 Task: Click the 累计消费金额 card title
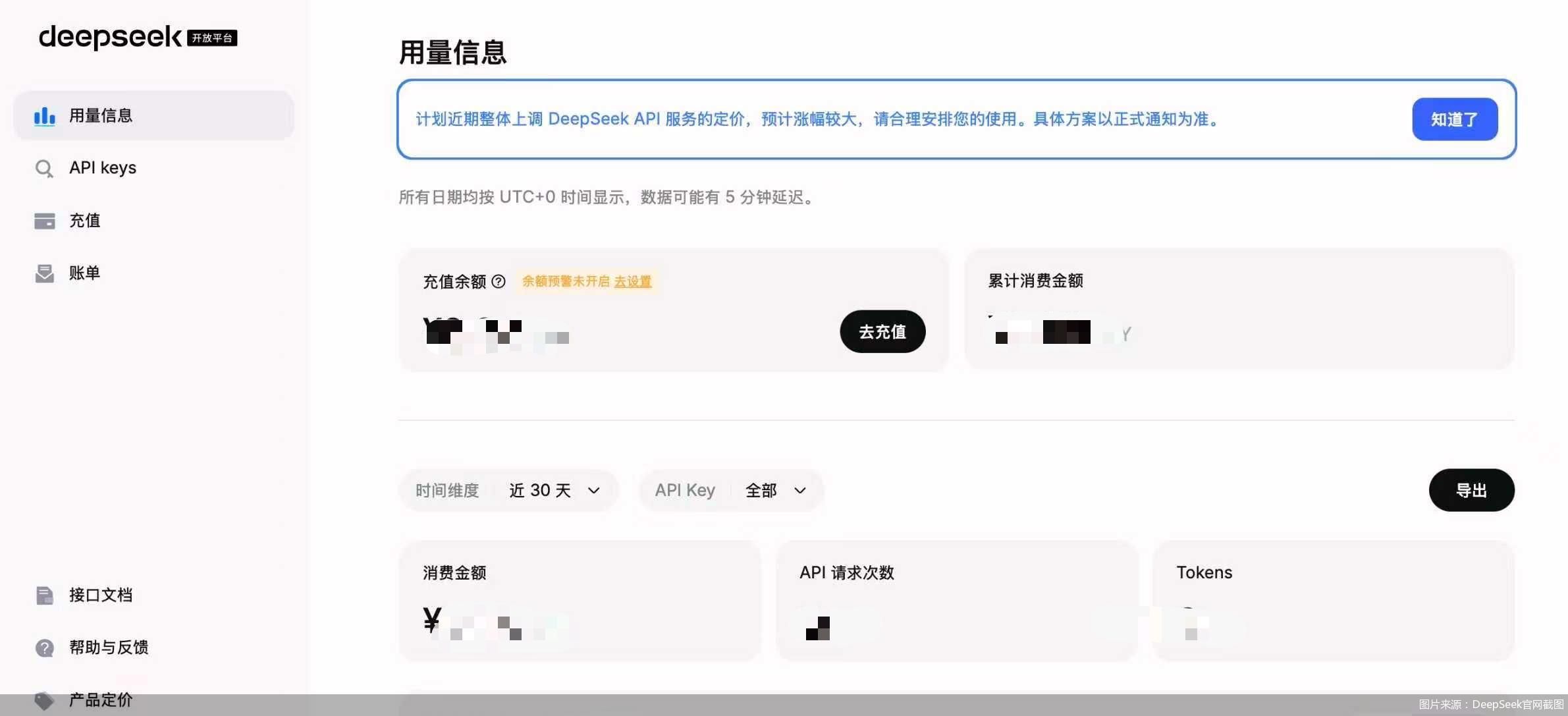[1035, 281]
